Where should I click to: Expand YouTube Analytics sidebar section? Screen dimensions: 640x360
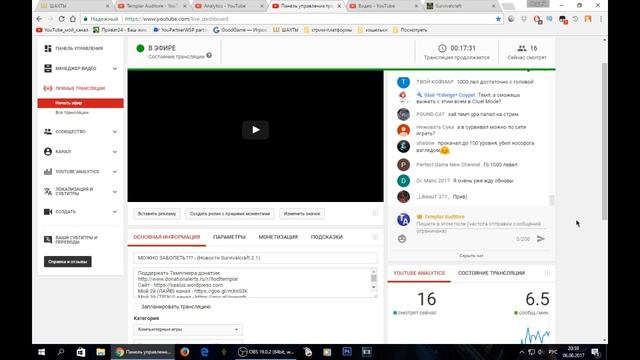tap(115, 171)
